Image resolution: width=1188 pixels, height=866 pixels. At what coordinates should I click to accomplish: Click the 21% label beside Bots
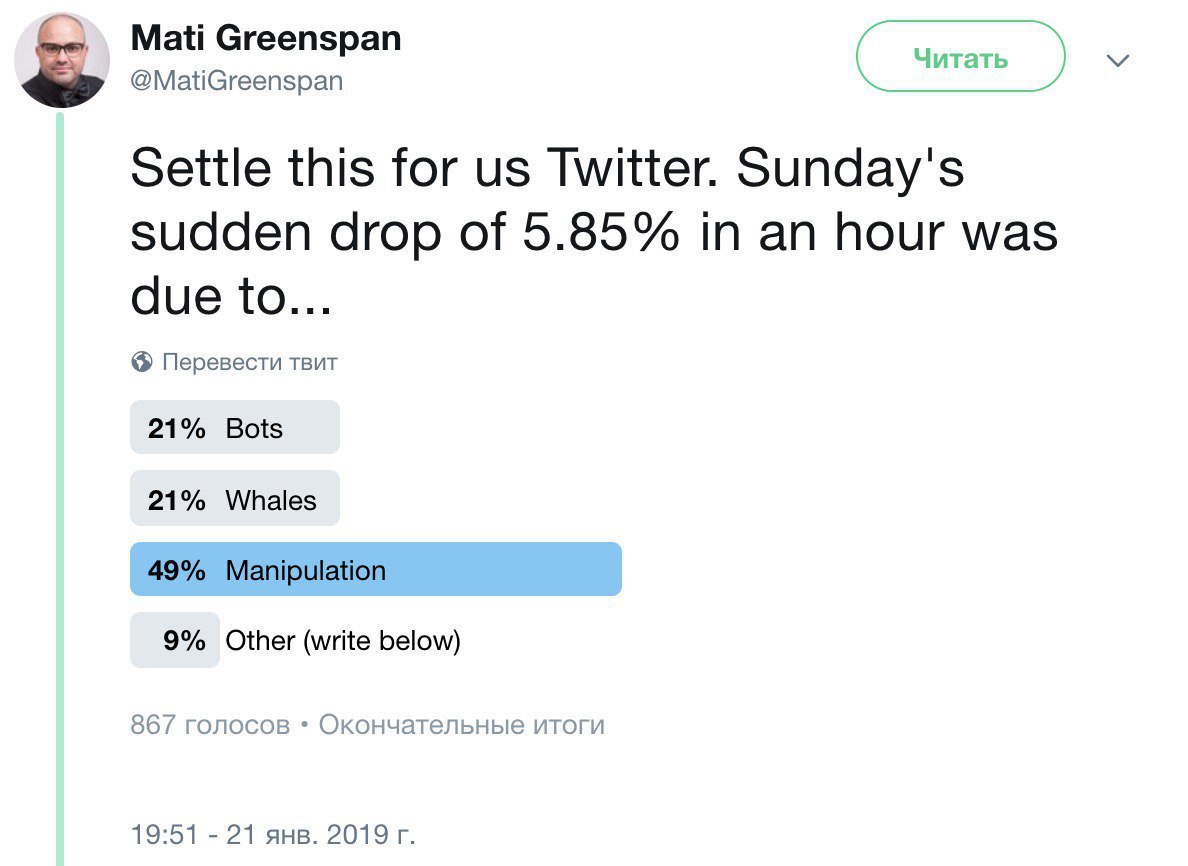pyautogui.click(x=177, y=428)
